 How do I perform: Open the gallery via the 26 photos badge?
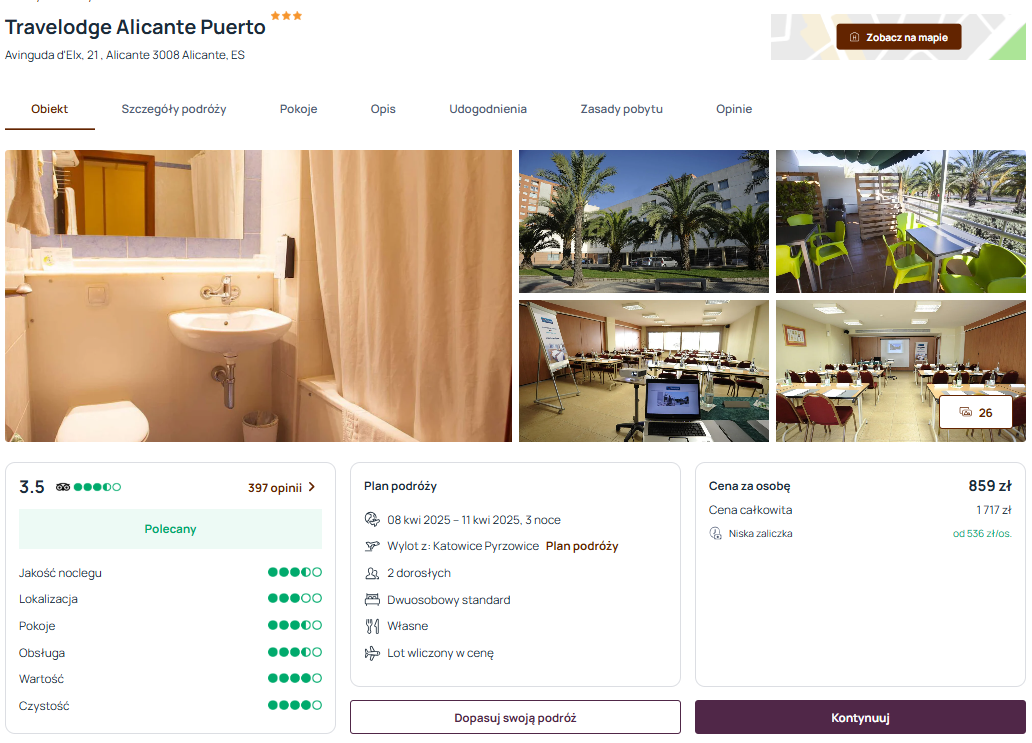[x=975, y=413]
